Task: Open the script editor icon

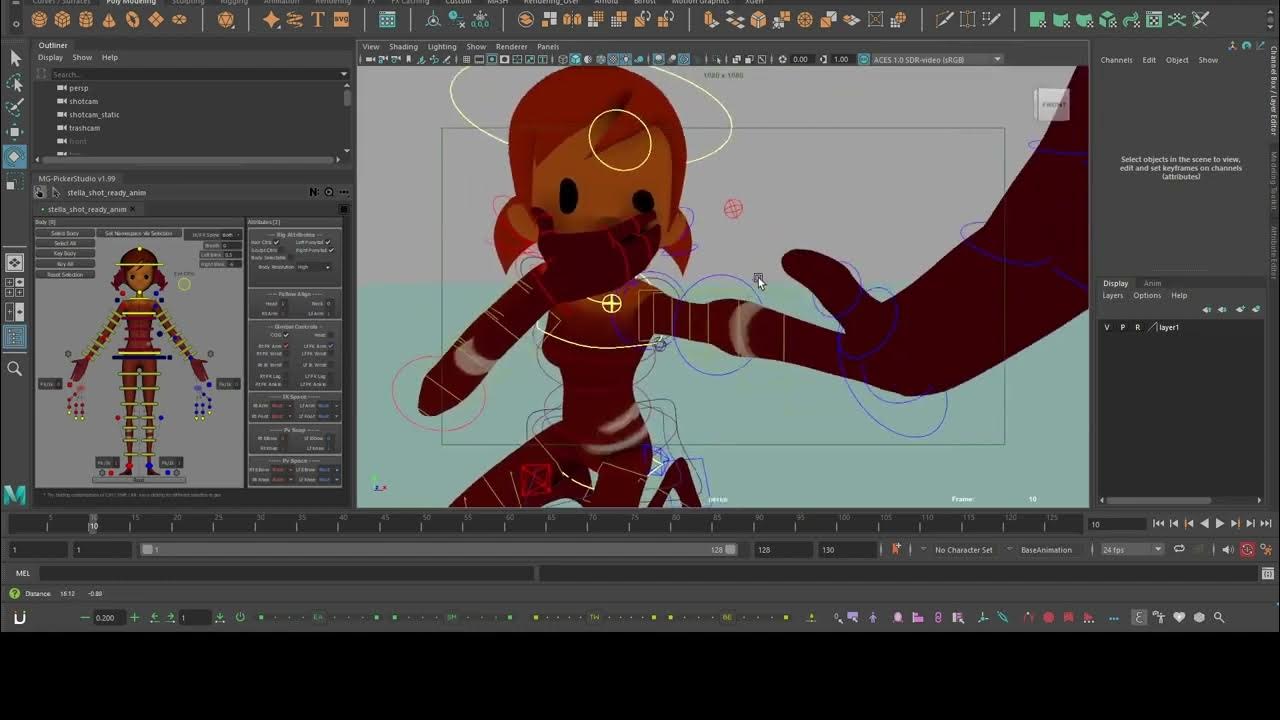Action: click(x=1268, y=573)
